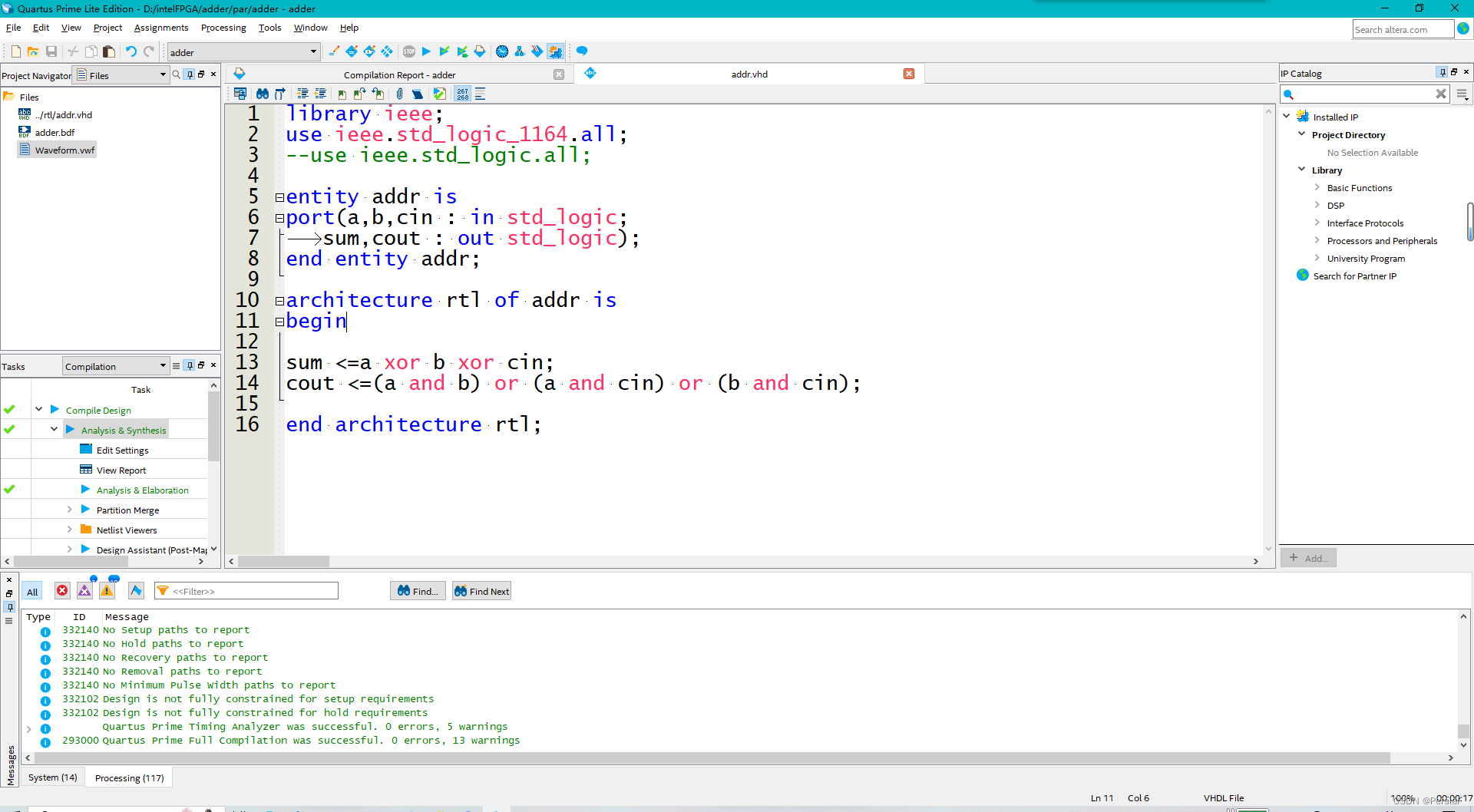
Task: Toggle the blue flag info messages filter
Action: point(136,590)
